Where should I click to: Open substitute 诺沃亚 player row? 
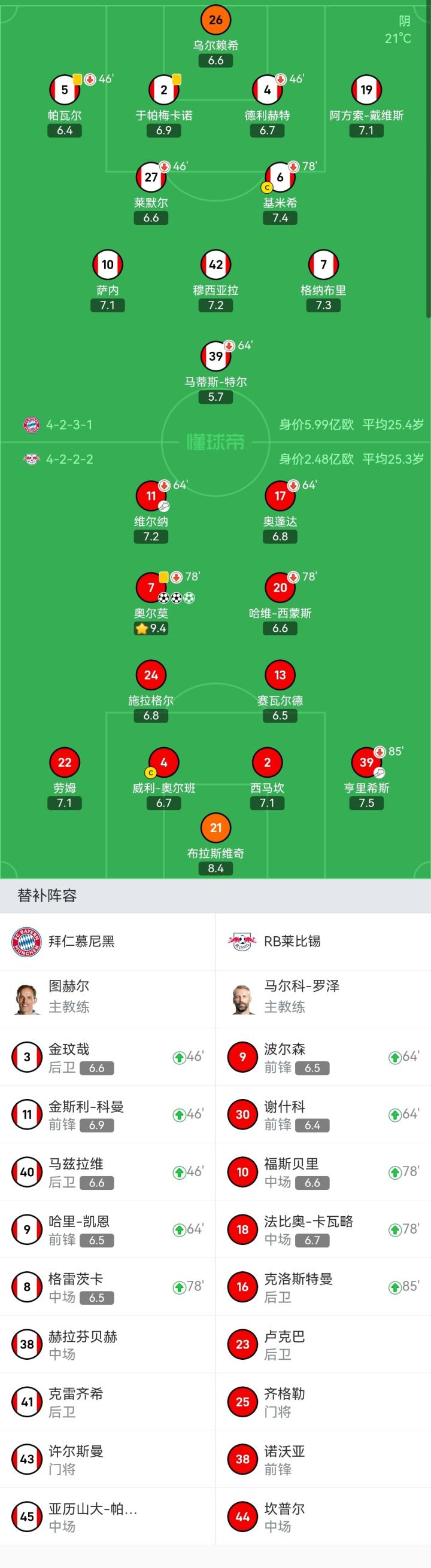323,1459
